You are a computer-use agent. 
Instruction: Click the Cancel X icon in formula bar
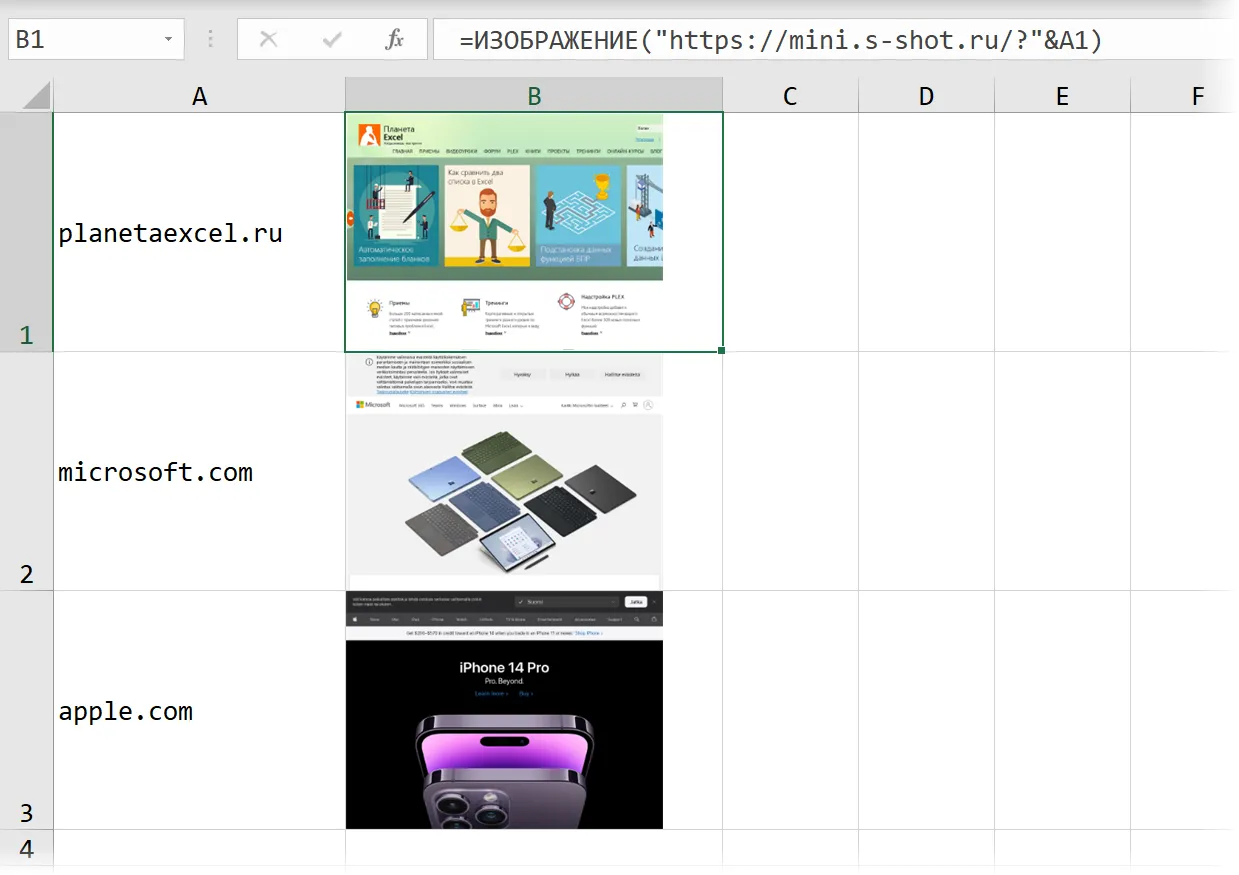tap(268, 40)
